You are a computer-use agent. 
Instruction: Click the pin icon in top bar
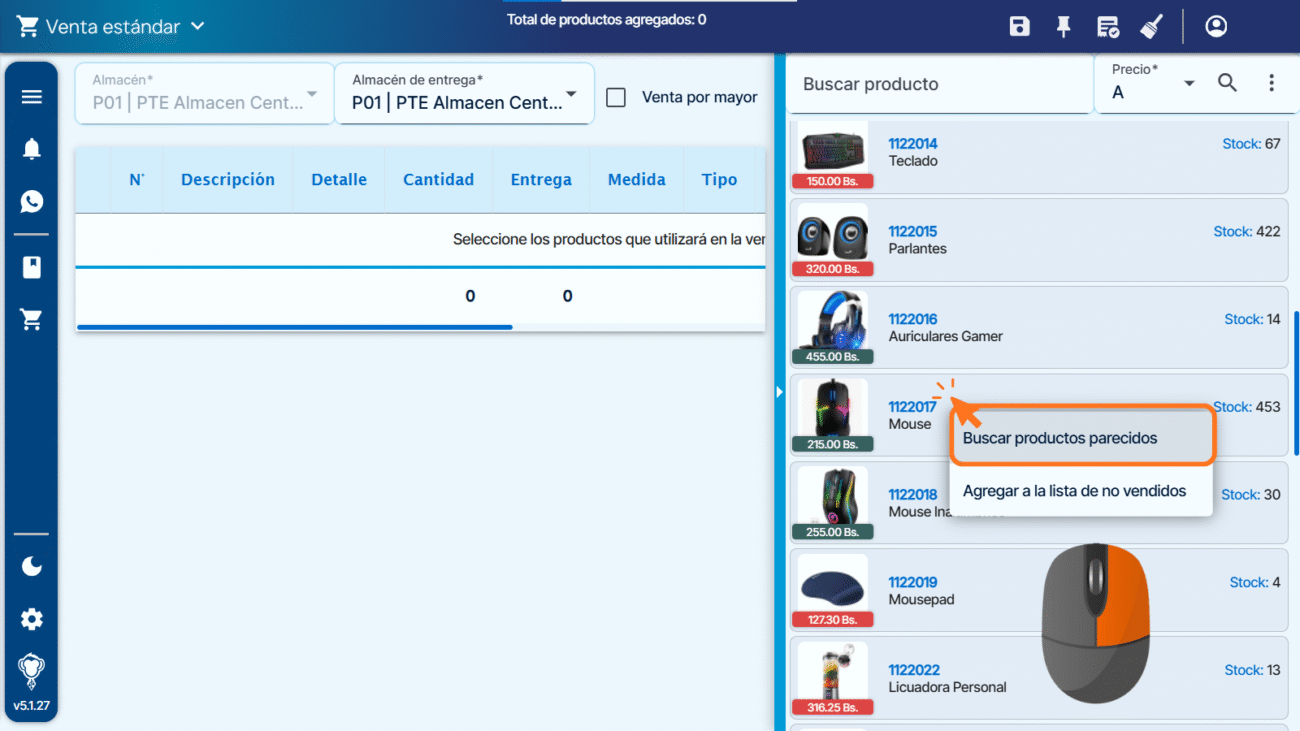click(1063, 27)
